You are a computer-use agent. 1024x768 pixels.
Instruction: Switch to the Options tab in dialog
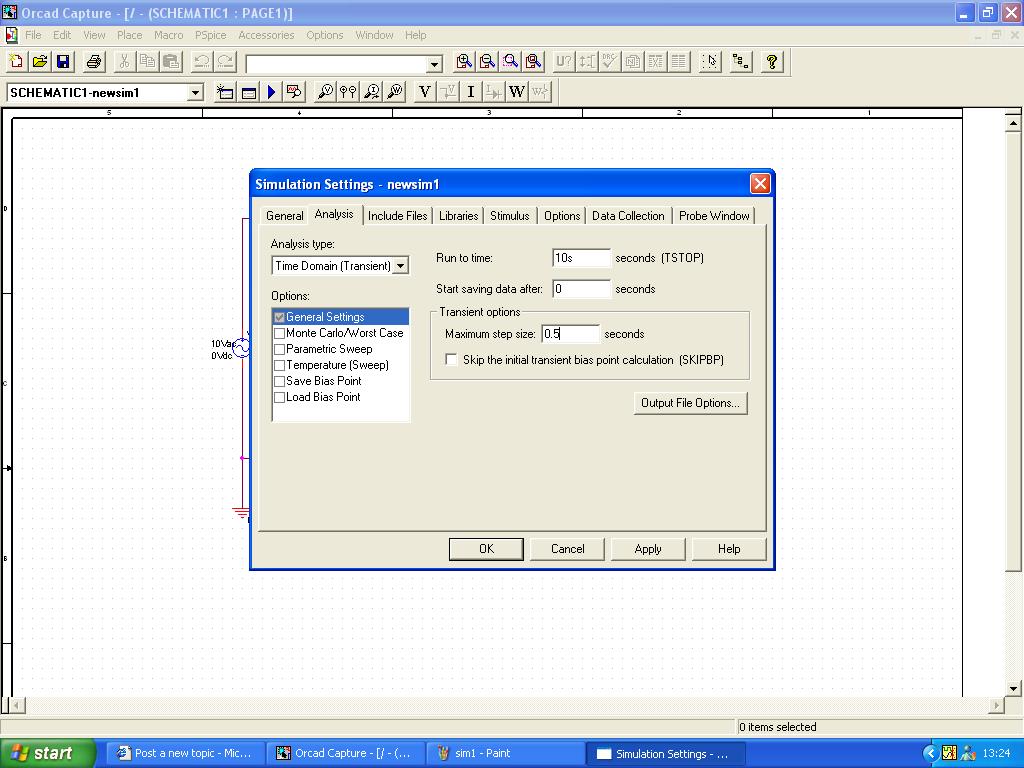[x=562, y=216]
